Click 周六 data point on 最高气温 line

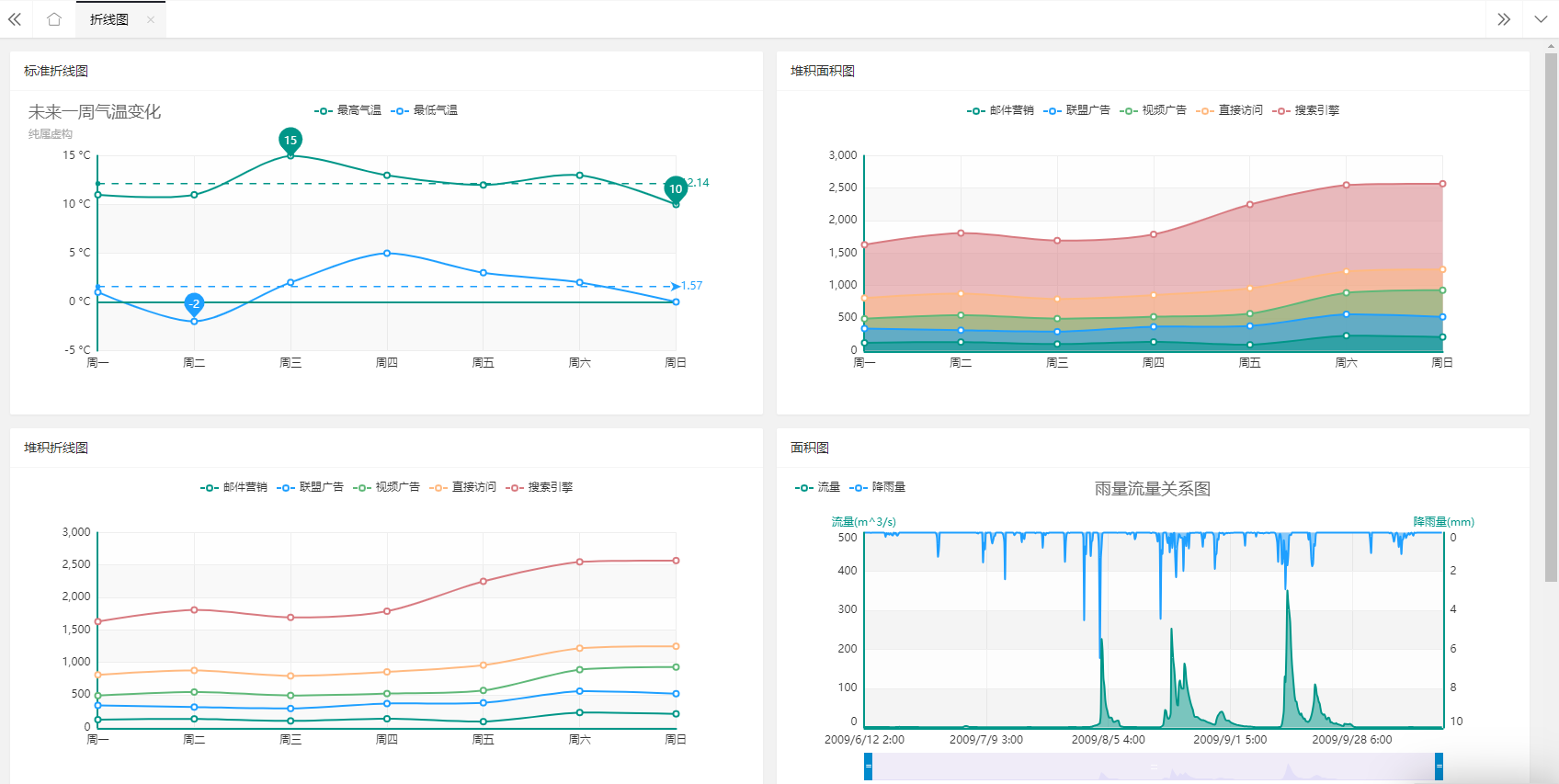579,175
